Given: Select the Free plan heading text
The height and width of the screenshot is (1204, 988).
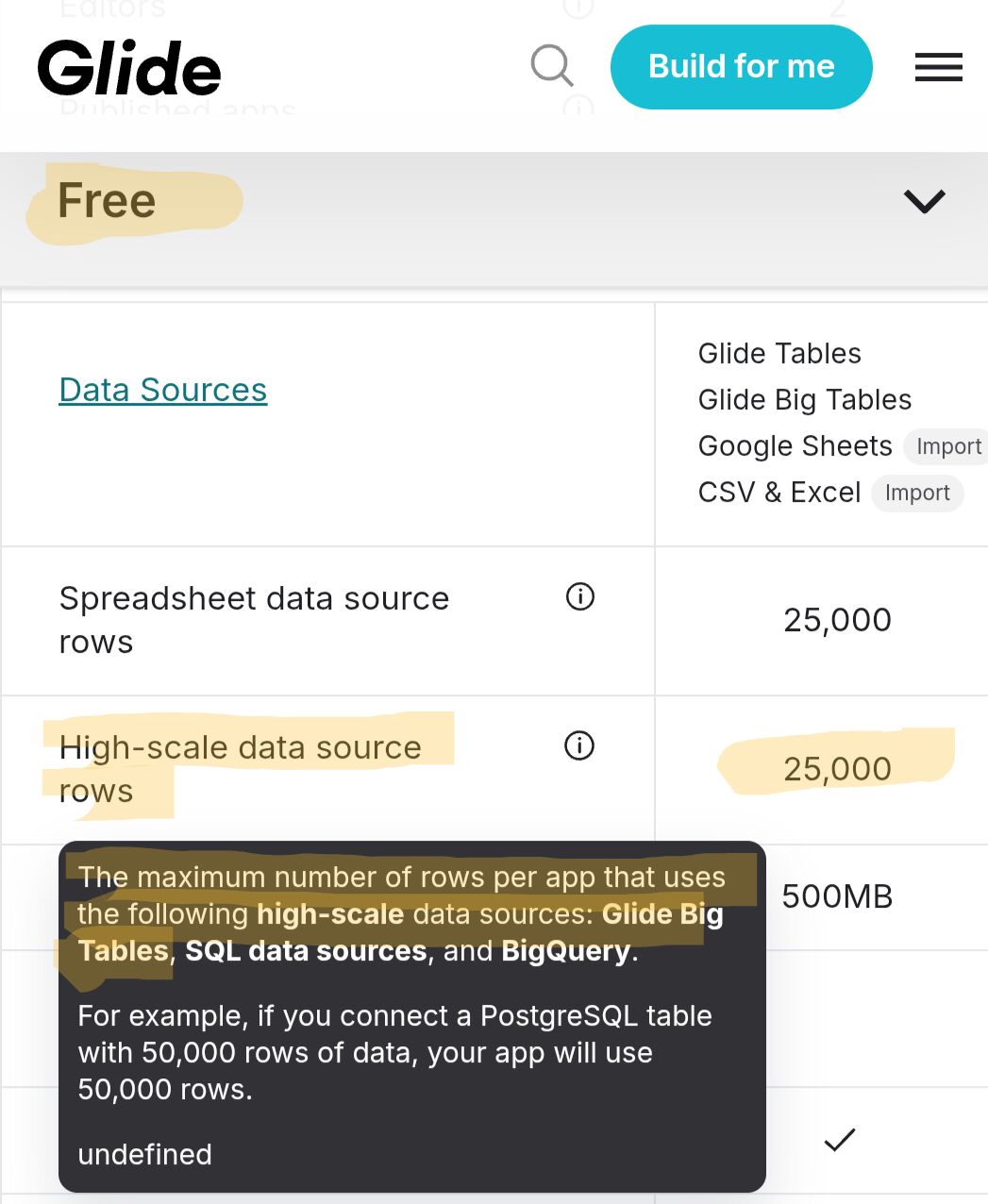Looking at the screenshot, I should pos(107,201).
